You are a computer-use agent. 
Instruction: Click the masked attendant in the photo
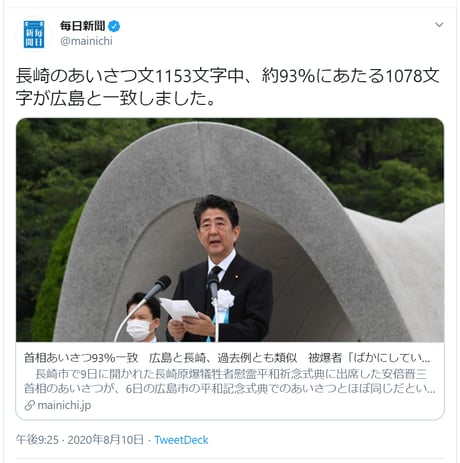(x=143, y=317)
